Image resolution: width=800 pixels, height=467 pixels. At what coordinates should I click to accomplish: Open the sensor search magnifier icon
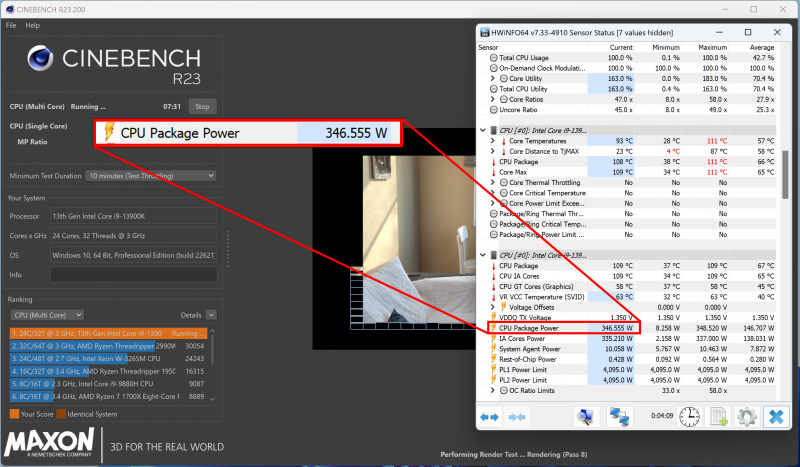pos(586,417)
